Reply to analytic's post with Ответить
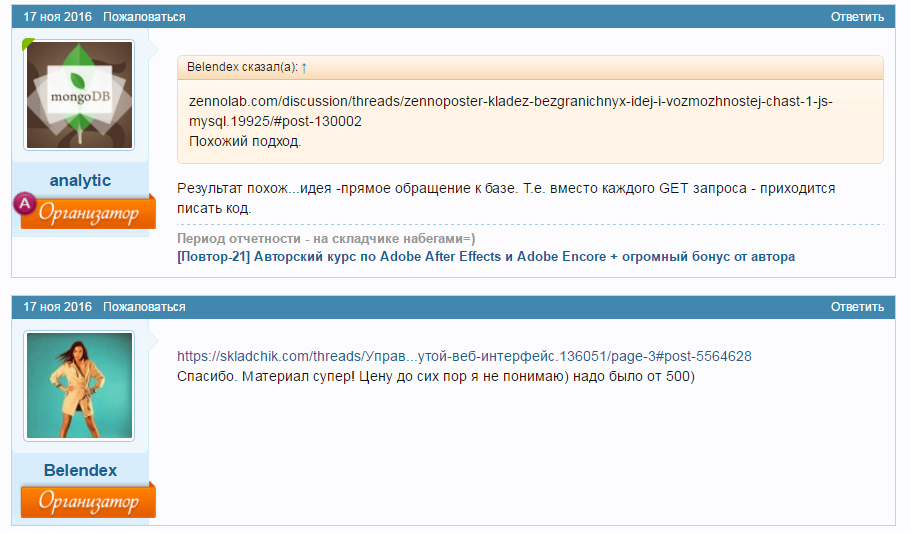Screen dimensions: 911x533 click(857, 17)
